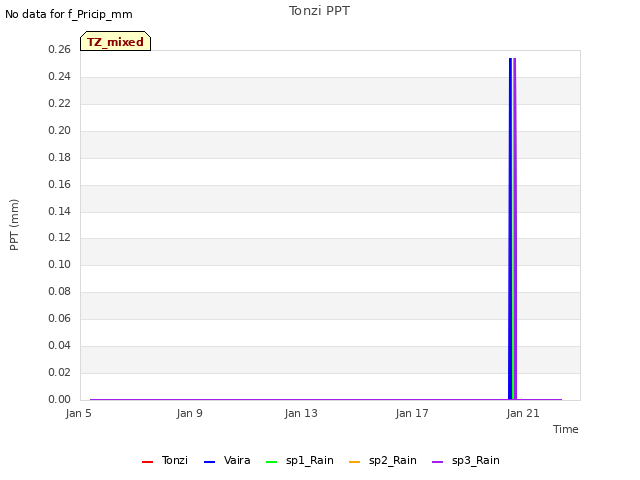Toggle the Vaira series in legend
Screen dimensions: 640x480
tap(227, 460)
